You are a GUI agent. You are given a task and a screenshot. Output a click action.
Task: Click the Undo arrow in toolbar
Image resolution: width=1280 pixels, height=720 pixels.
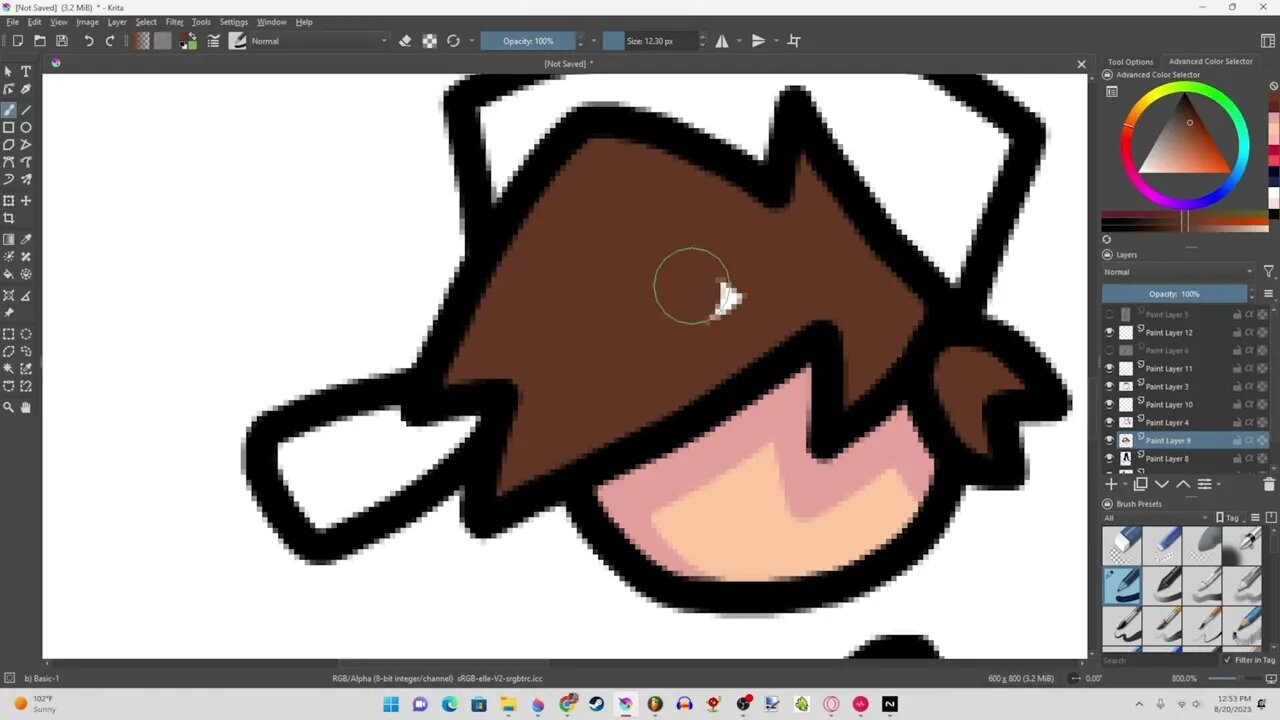(x=88, y=41)
